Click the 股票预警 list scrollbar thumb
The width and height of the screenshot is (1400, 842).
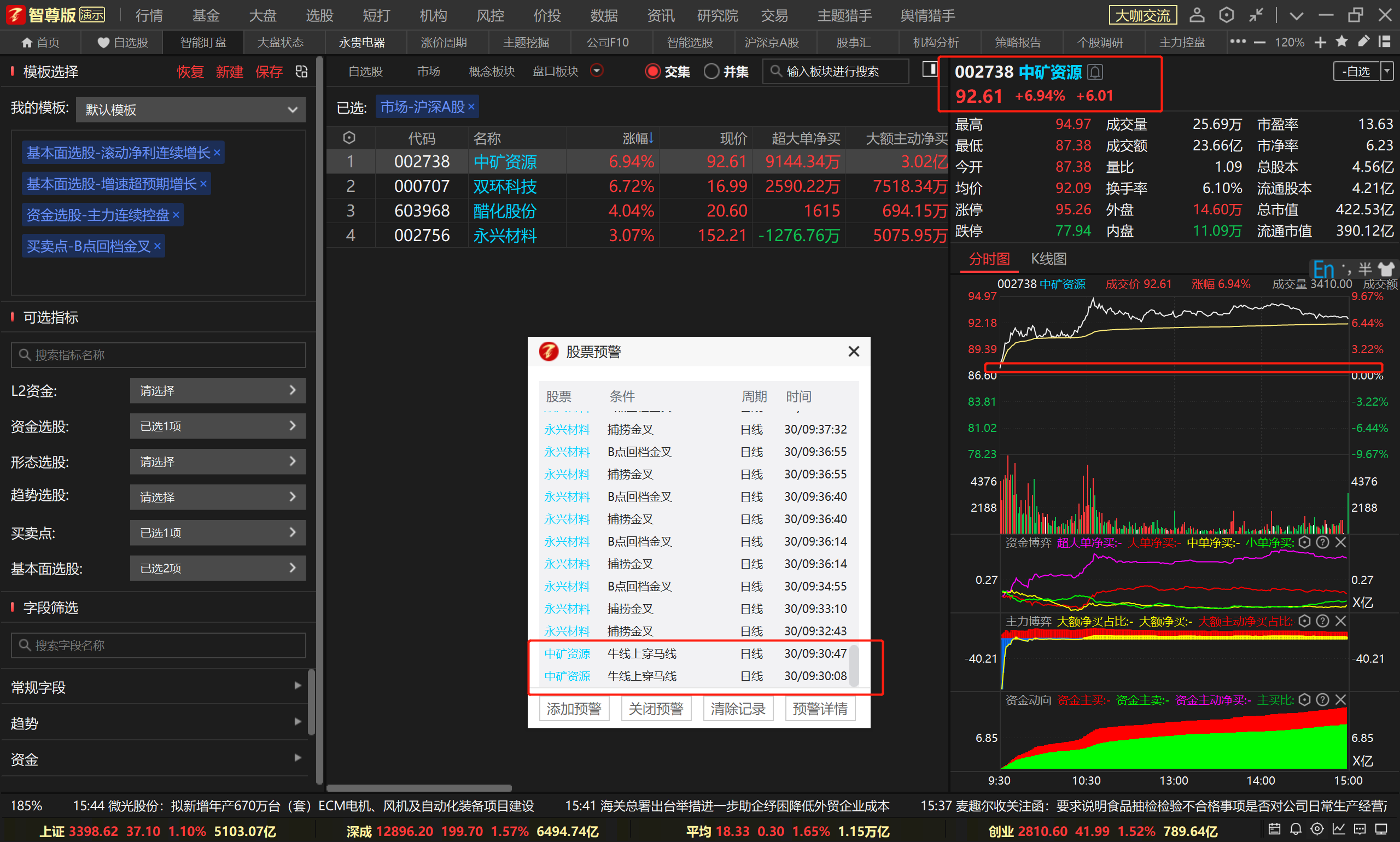tap(854, 665)
